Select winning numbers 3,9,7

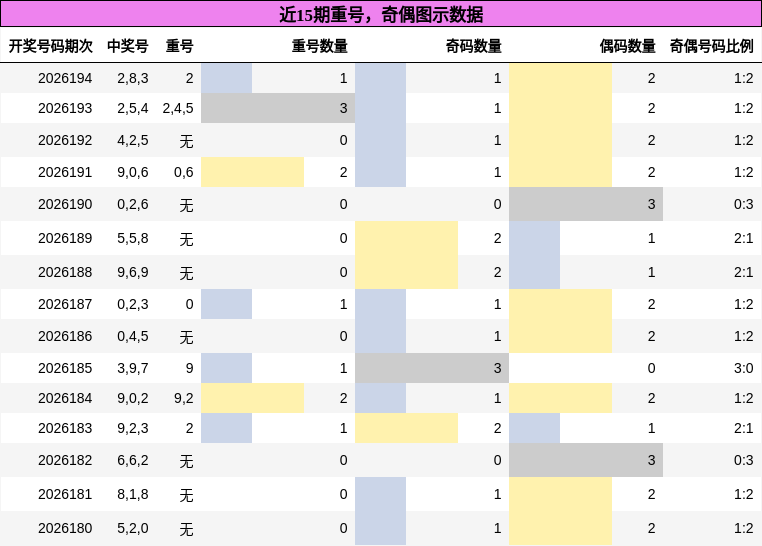coord(133,368)
